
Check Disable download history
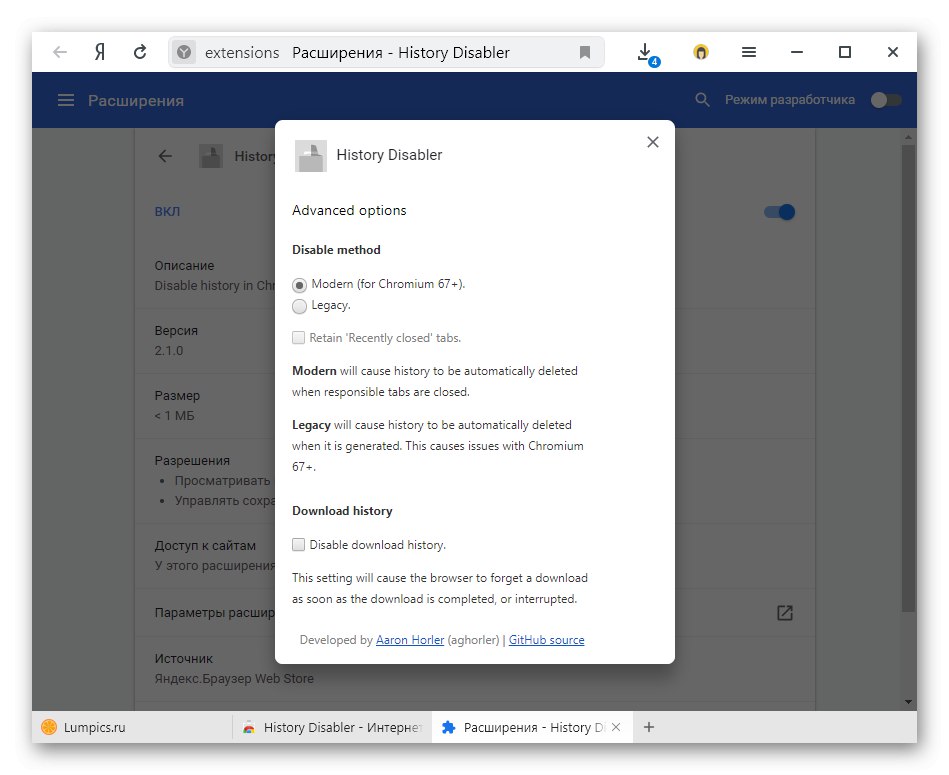298,544
